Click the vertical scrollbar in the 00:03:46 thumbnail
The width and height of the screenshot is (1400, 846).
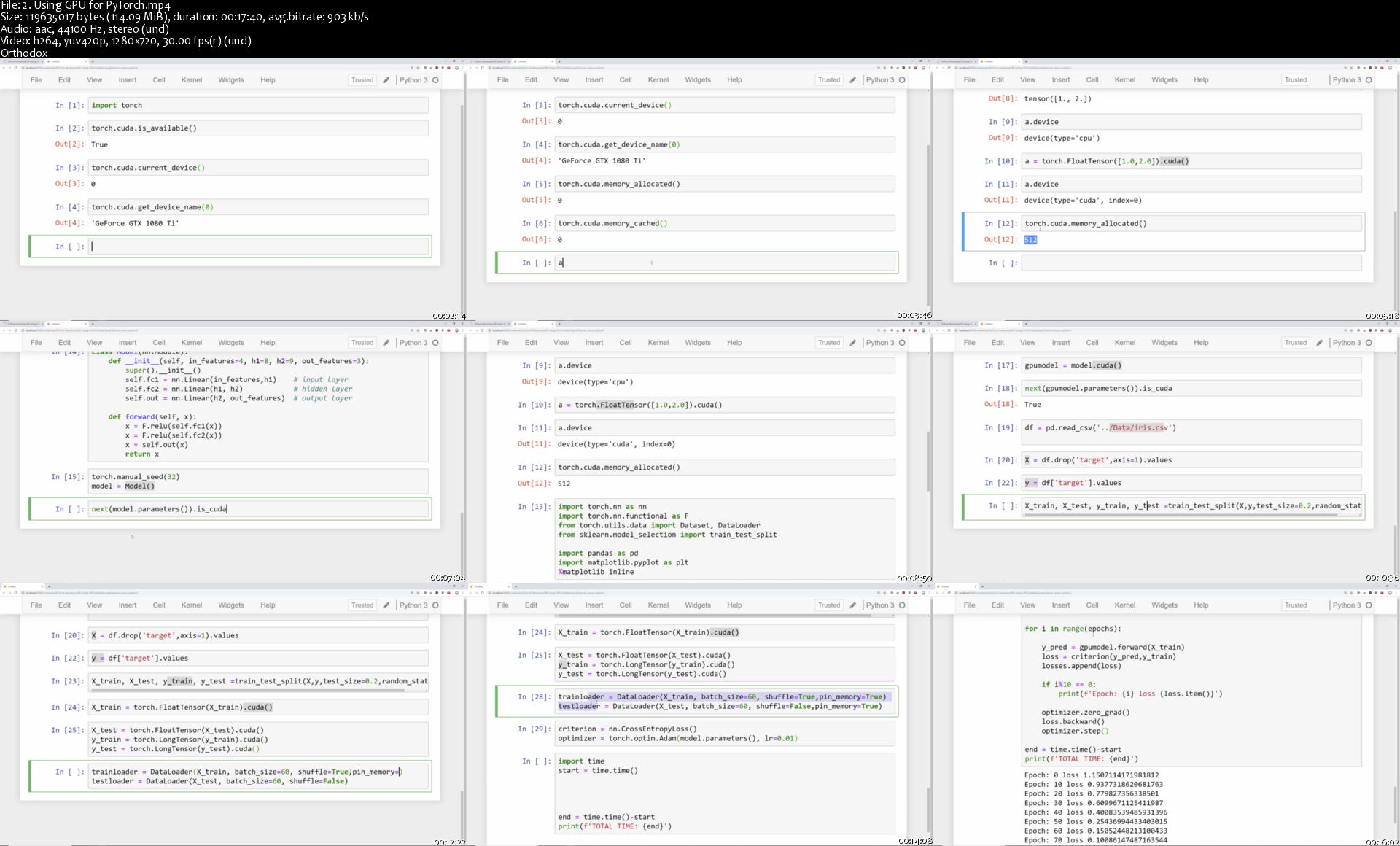(928, 225)
